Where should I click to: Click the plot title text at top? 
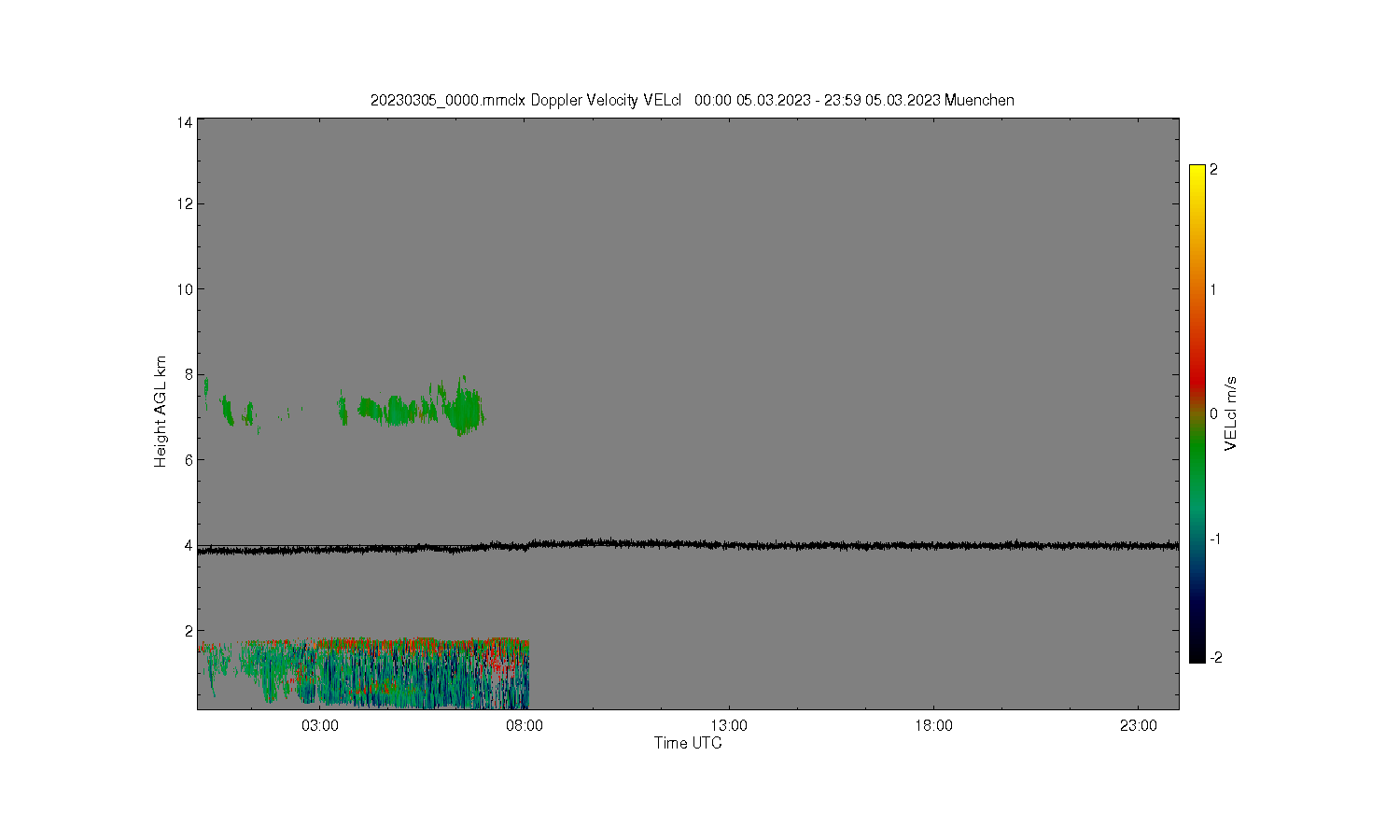693,100
